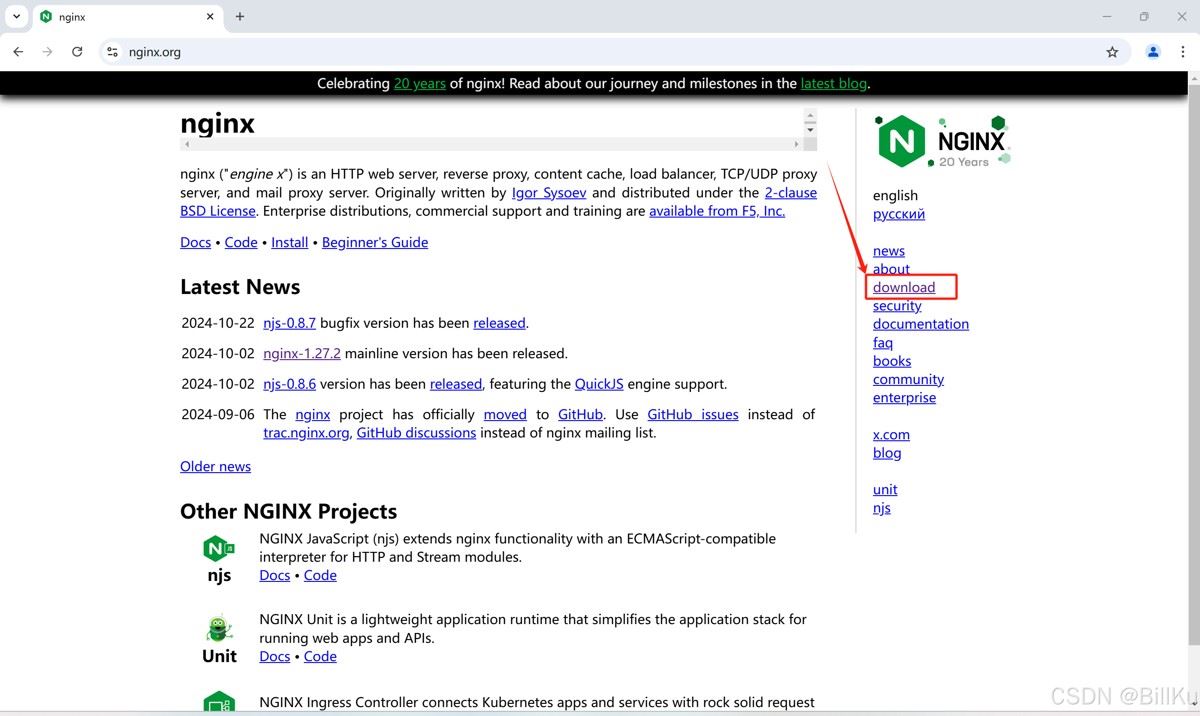Open the Docs link under intro paragraph
This screenshot has height=716, width=1200.
(x=195, y=242)
